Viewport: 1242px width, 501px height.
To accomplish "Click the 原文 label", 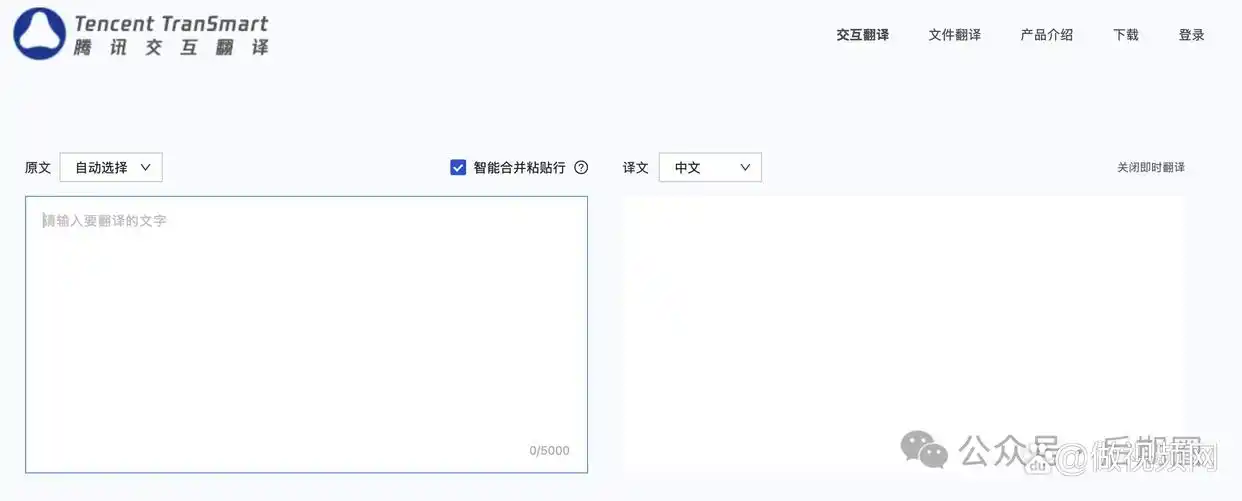I will [38, 168].
